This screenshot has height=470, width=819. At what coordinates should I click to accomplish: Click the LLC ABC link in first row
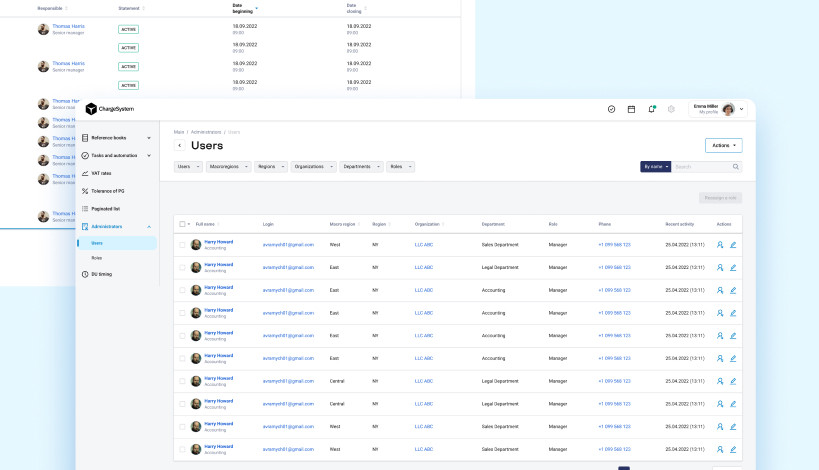point(424,244)
